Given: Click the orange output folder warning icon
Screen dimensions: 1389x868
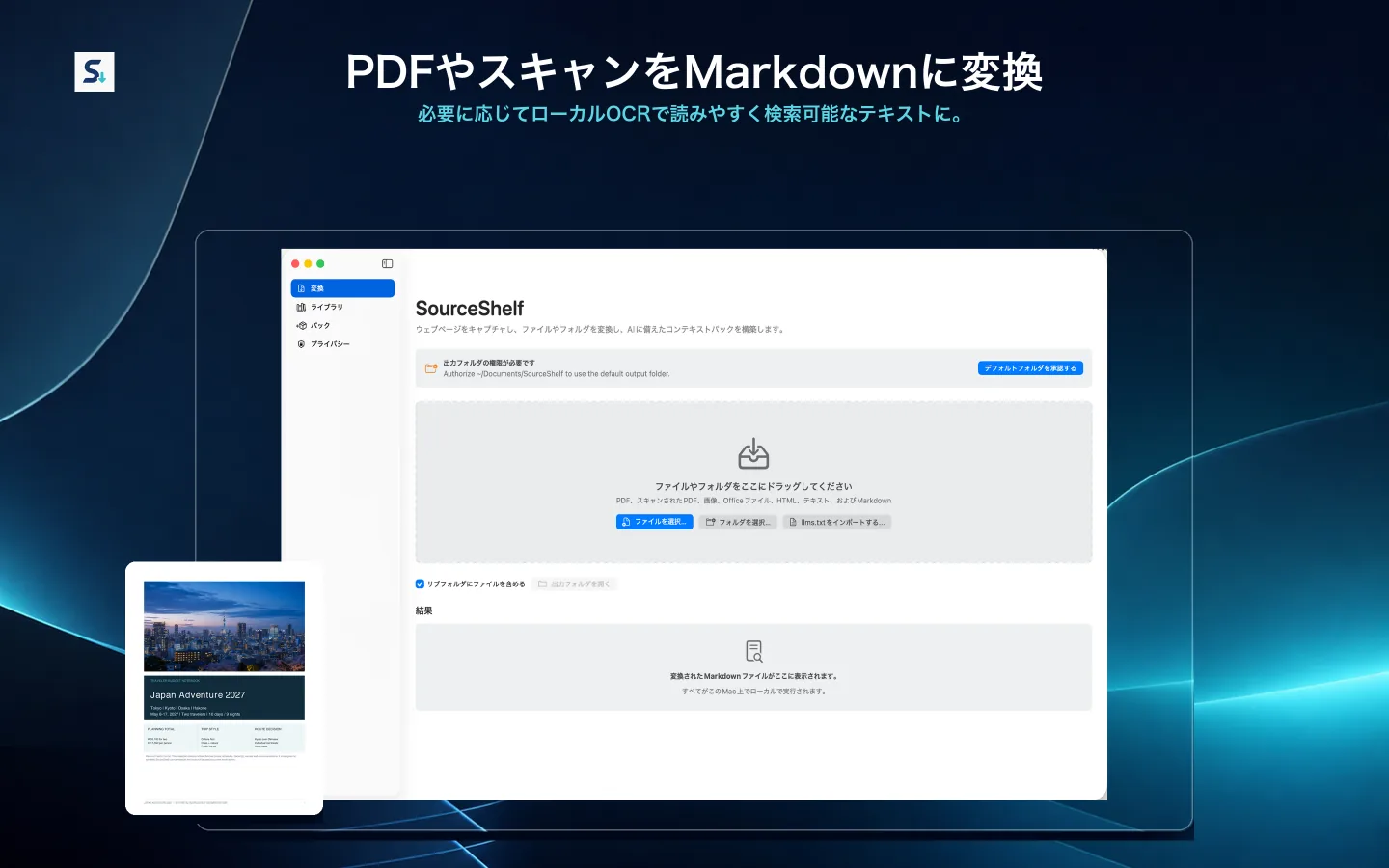Looking at the screenshot, I should click(431, 368).
